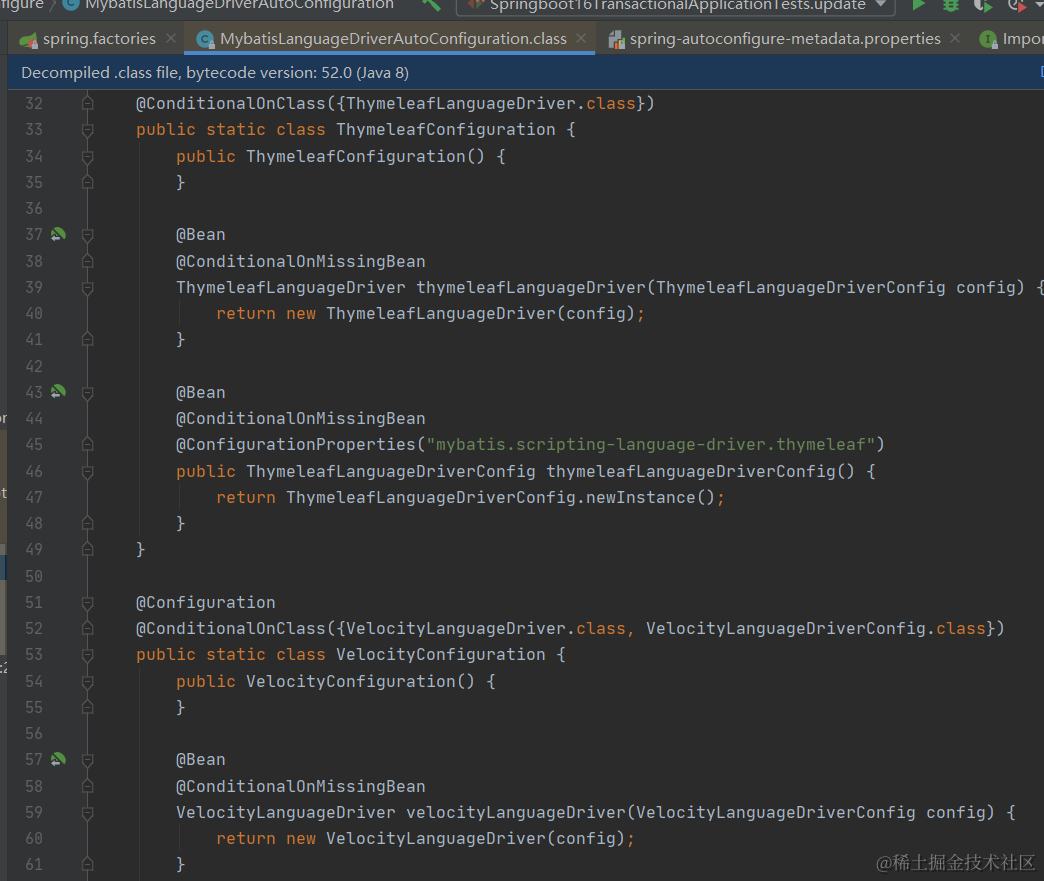Click fold marker beside @Bean on line 57
The height and width of the screenshot is (881, 1044).
click(87, 759)
